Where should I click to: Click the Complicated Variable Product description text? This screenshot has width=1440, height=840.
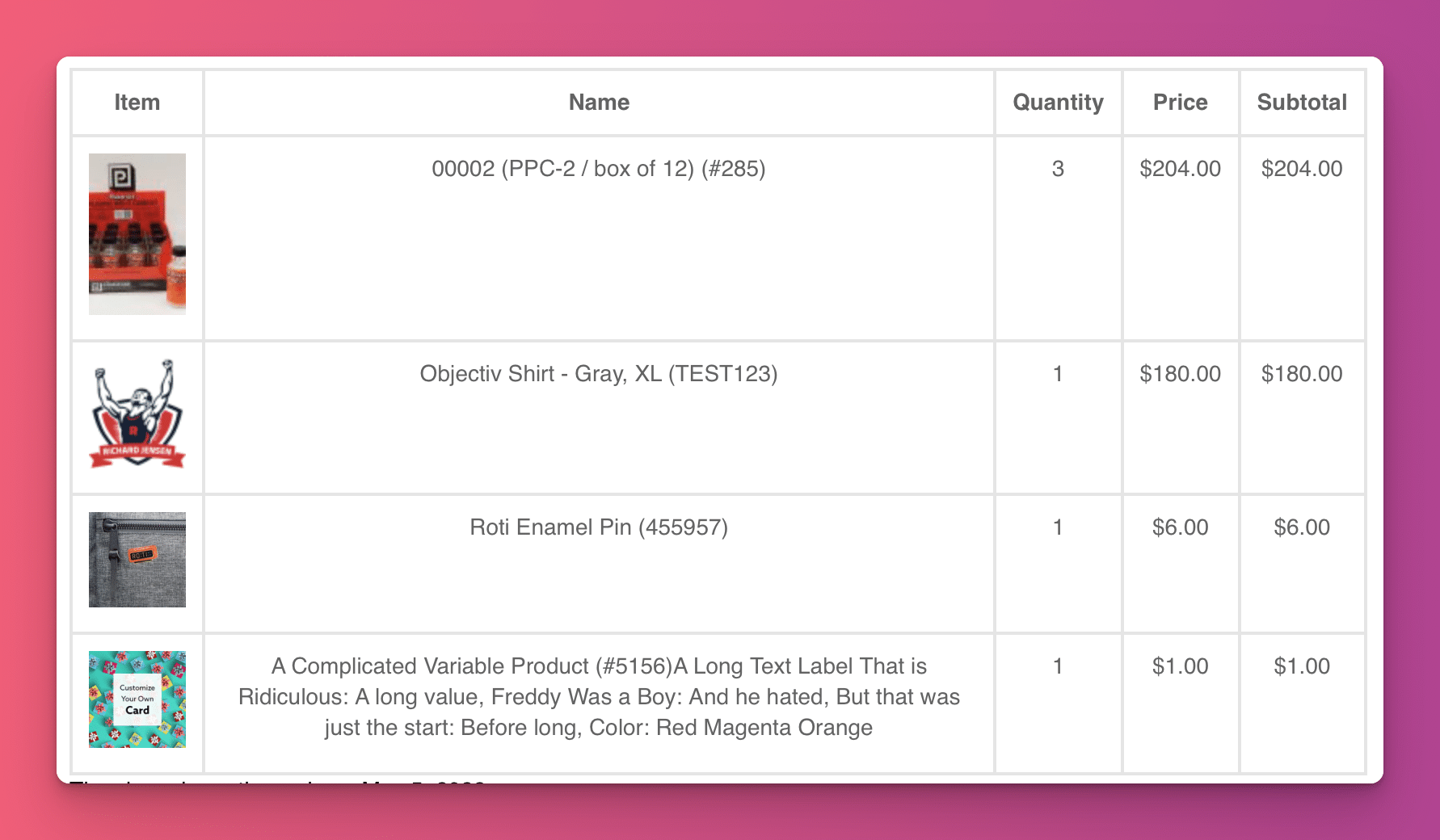click(599, 697)
